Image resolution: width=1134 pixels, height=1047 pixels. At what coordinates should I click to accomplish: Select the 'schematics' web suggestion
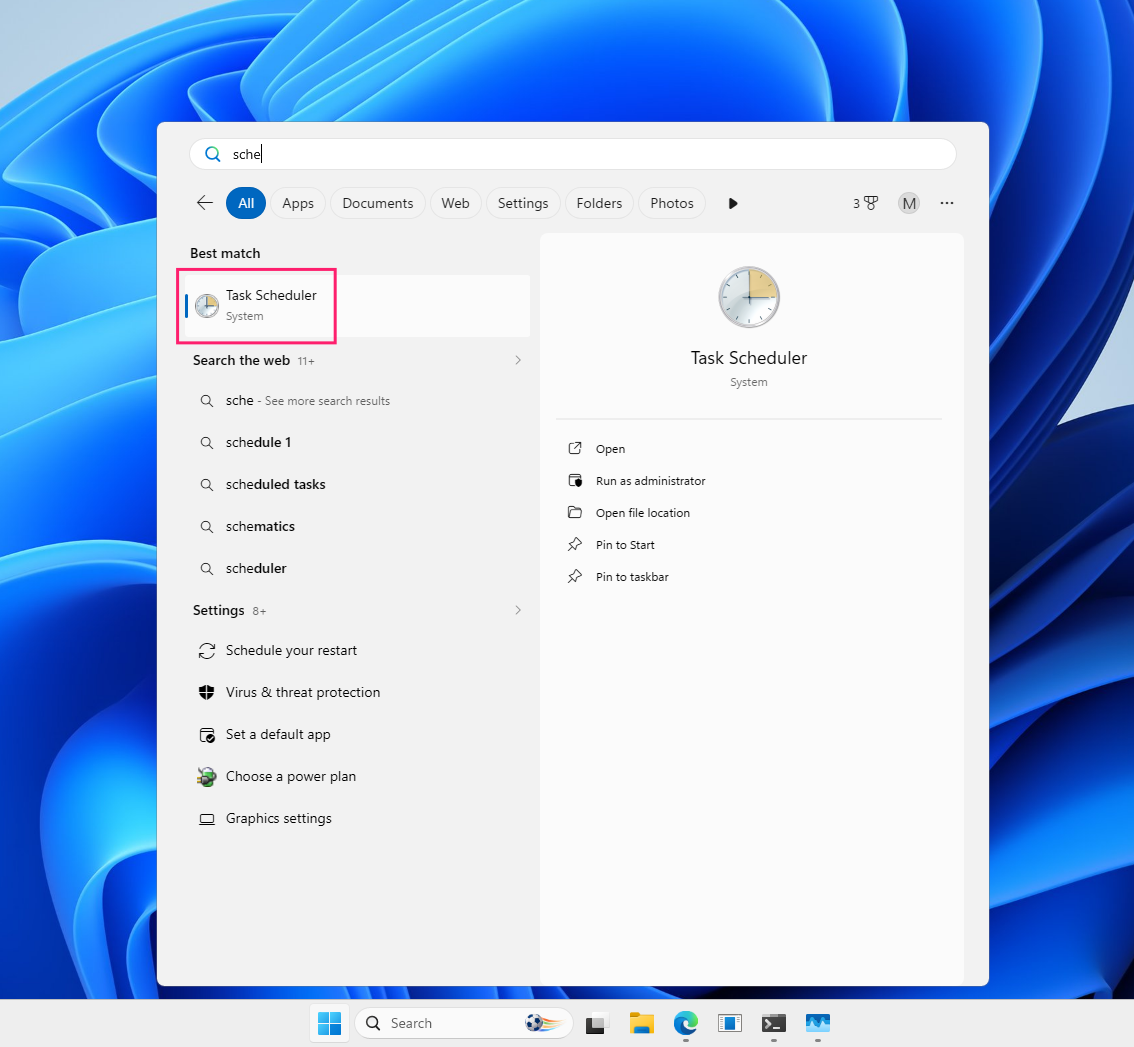[357, 526]
